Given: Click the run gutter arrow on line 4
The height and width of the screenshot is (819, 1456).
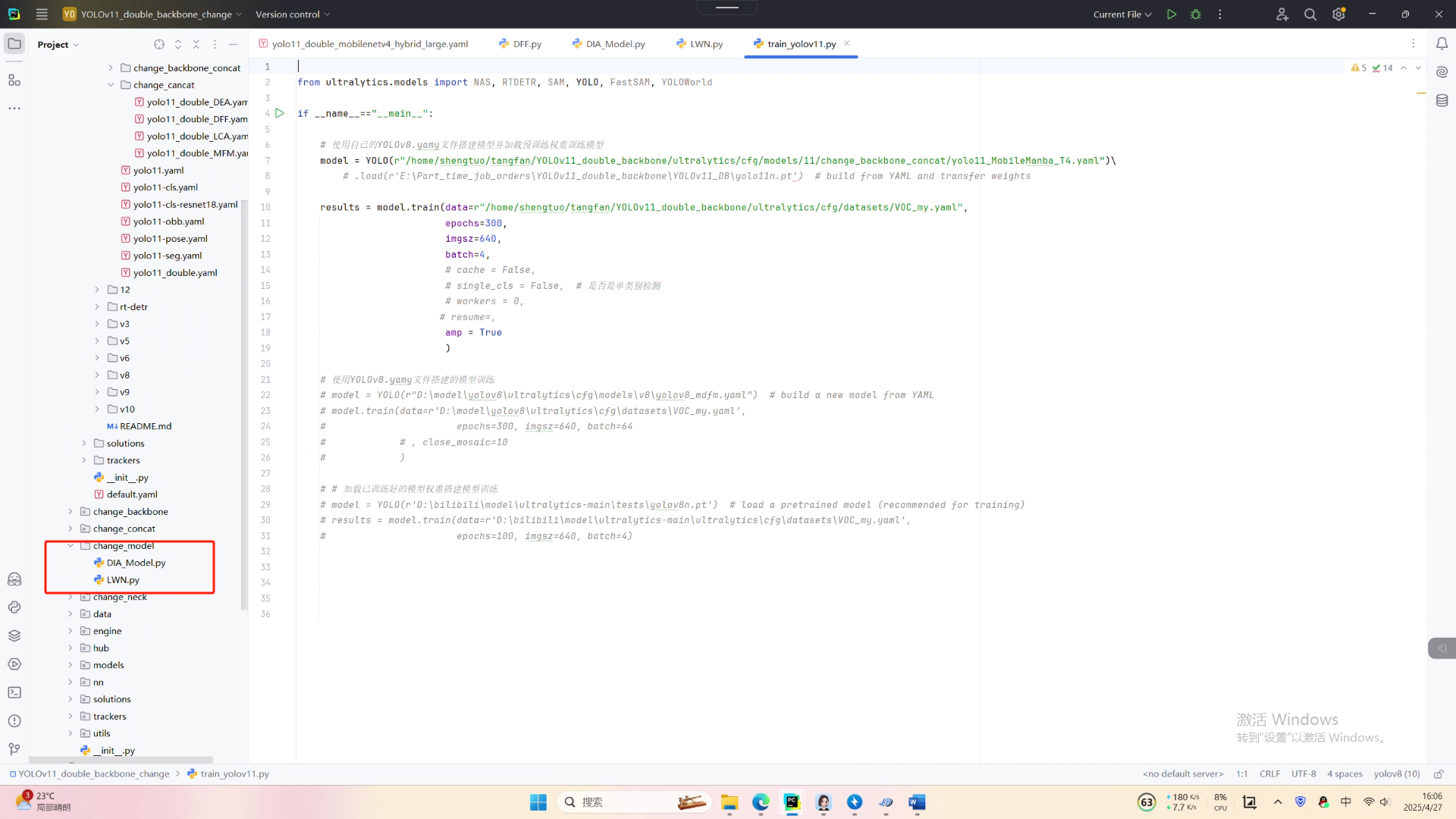Looking at the screenshot, I should (280, 113).
